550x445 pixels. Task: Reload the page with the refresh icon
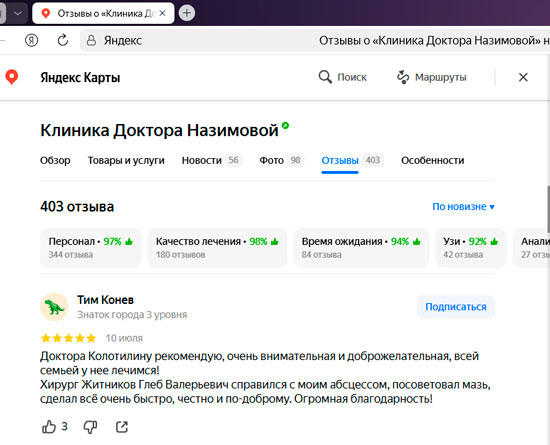tap(62, 40)
